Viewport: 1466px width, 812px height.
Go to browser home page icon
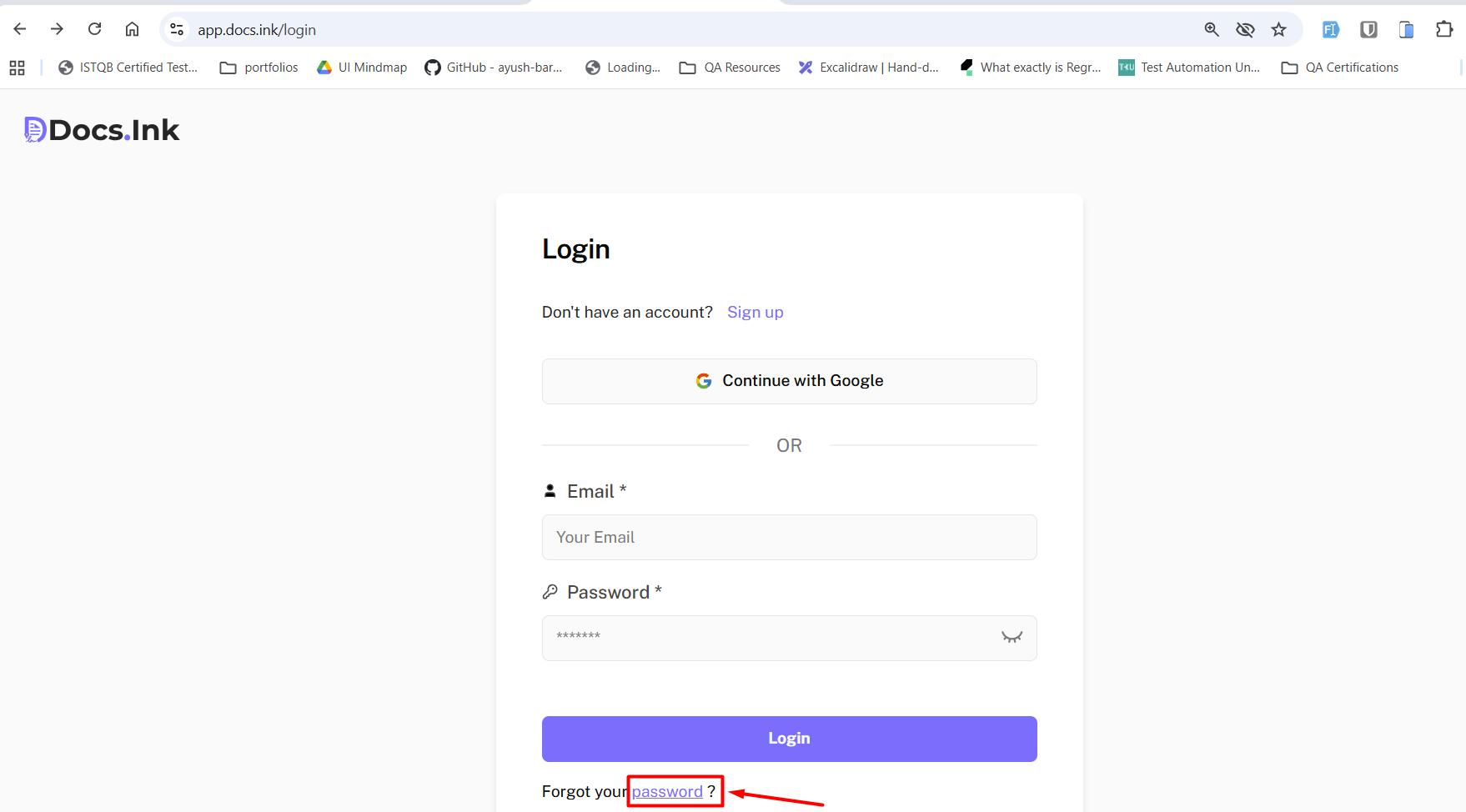(x=132, y=29)
